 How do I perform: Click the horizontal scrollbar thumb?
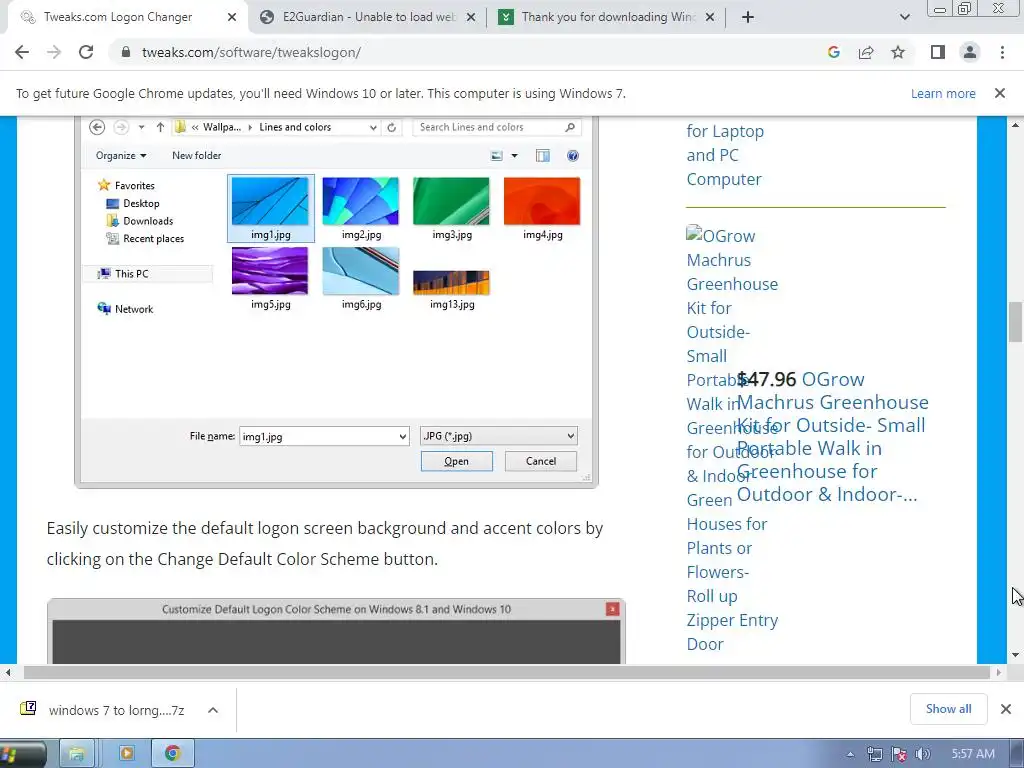[x=507, y=672]
